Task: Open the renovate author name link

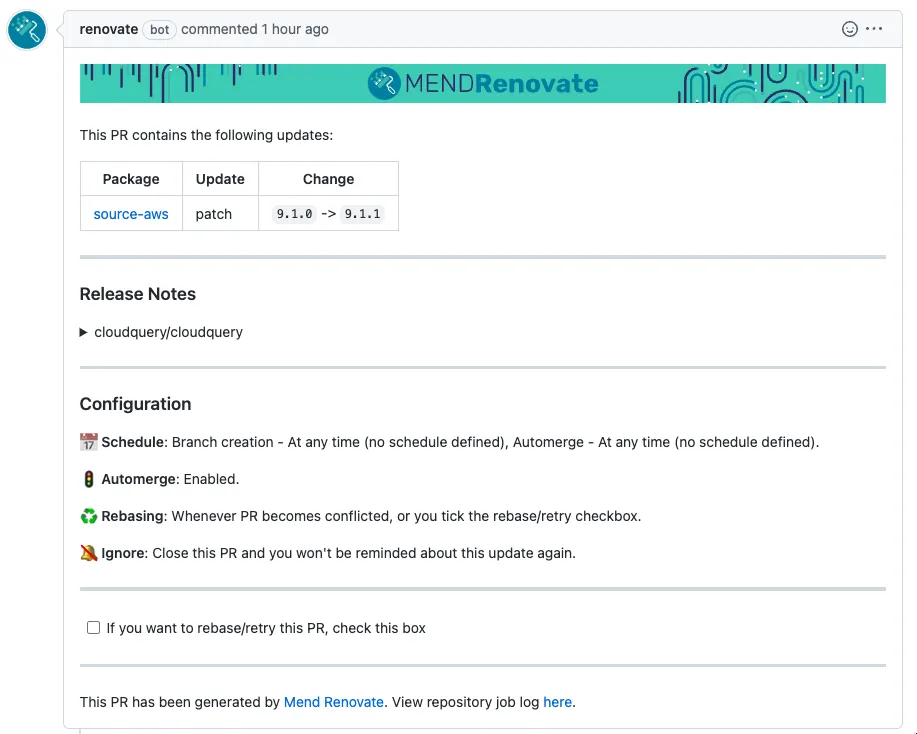Action: point(109,29)
